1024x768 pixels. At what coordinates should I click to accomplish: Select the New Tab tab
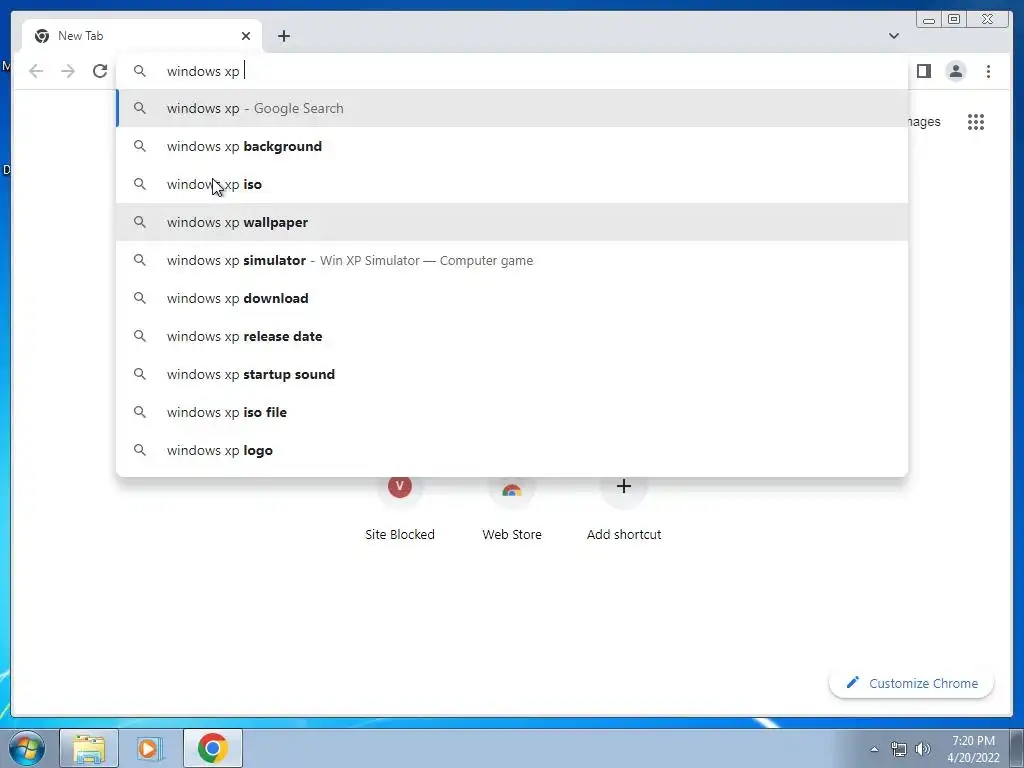142,36
